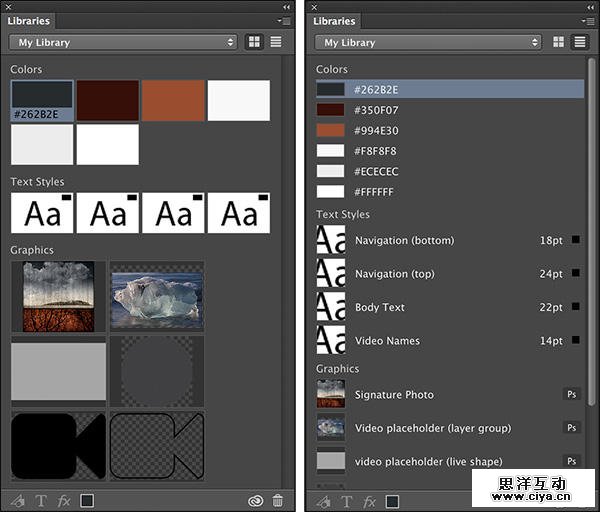Open panel flyout menu in left panel
The image size is (600, 512).
click(286, 20)
